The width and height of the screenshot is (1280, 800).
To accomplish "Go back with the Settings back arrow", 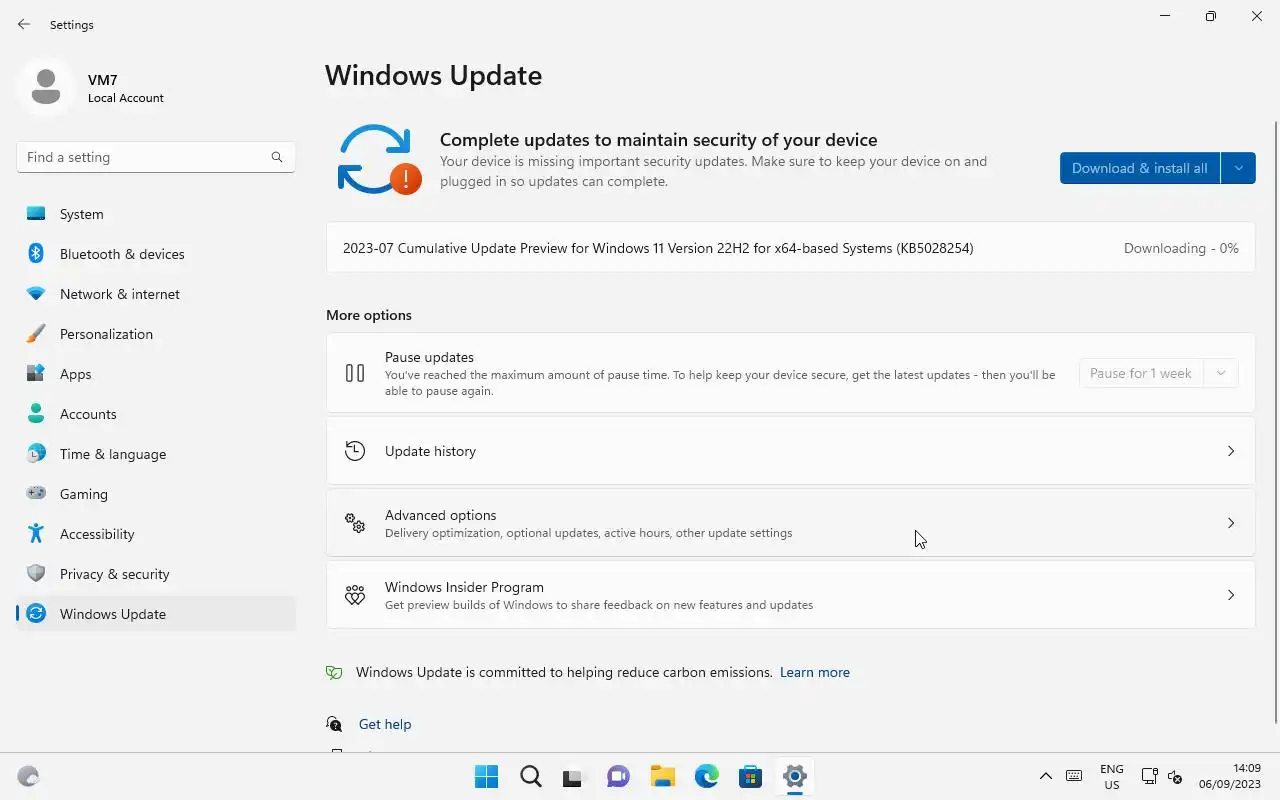I will (x=24, y=24).
